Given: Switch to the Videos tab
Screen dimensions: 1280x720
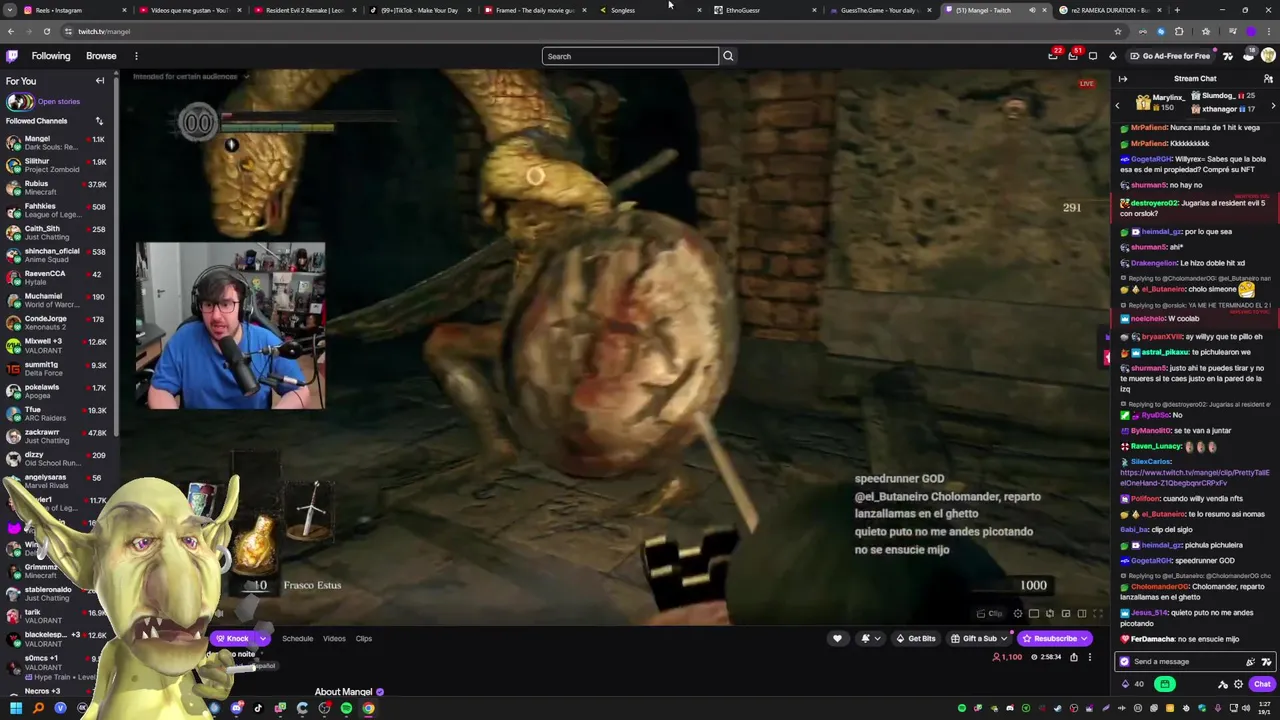Looking at the screenshot, I should coord(334,638).
